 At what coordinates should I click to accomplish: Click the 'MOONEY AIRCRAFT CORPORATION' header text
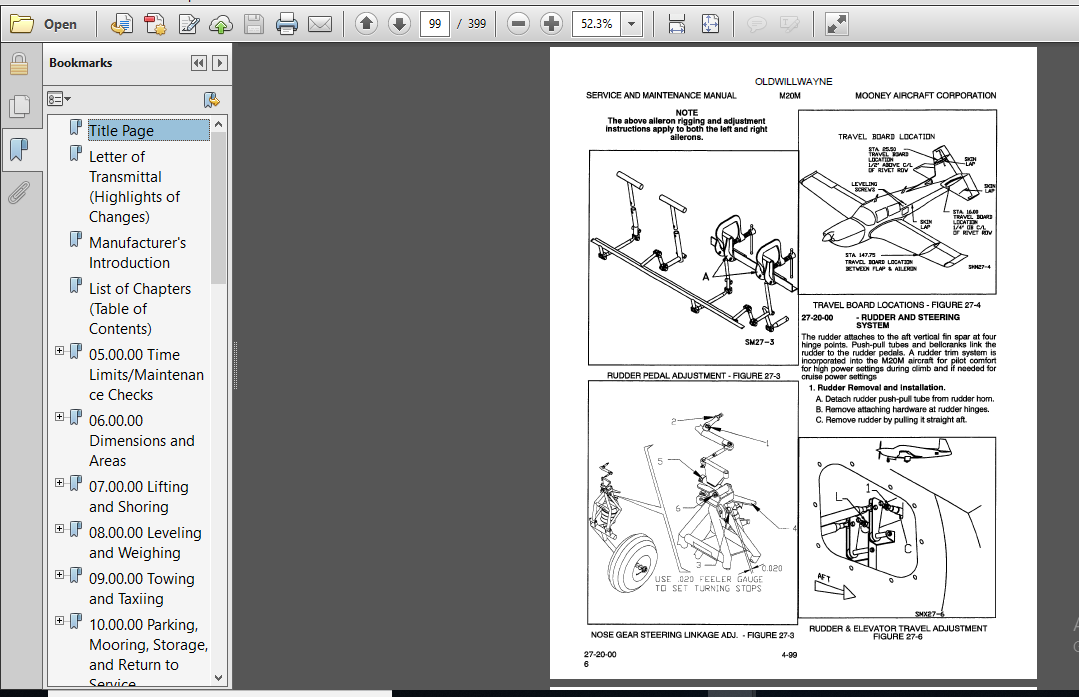coord(926,96)
